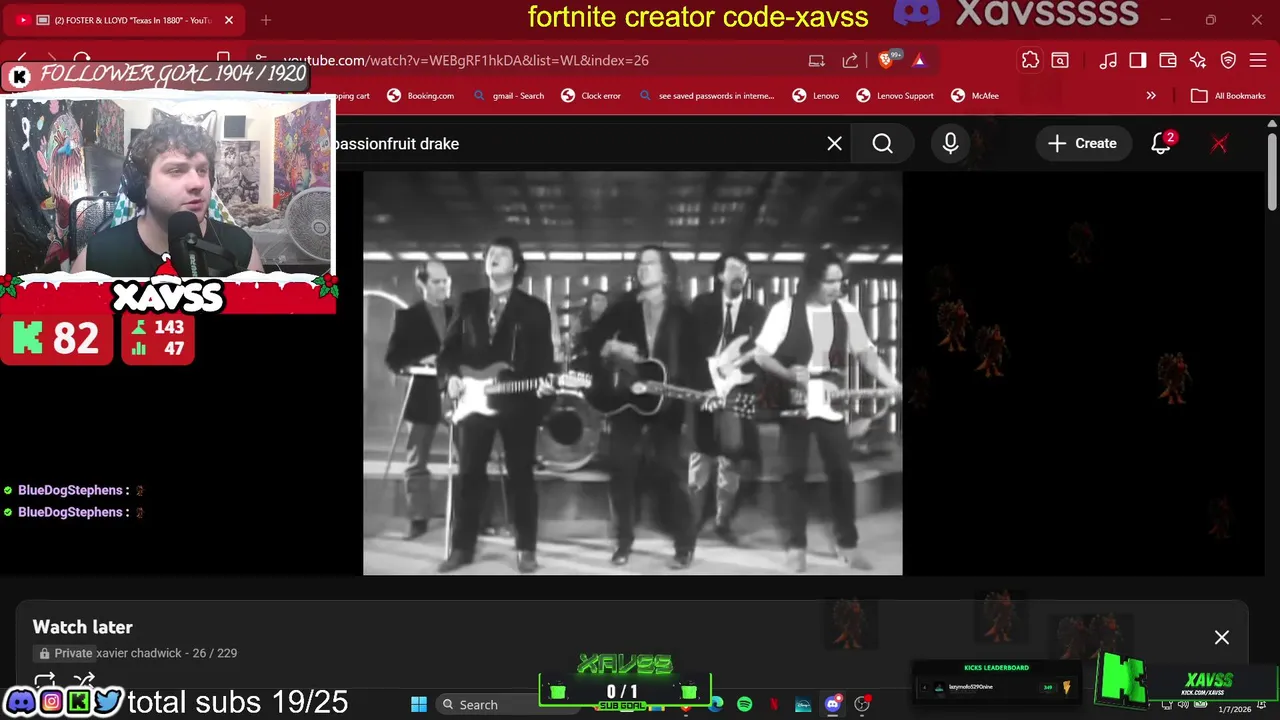
Task: Open Brave Rewards triangle icon
Action: tap(919, 61)
